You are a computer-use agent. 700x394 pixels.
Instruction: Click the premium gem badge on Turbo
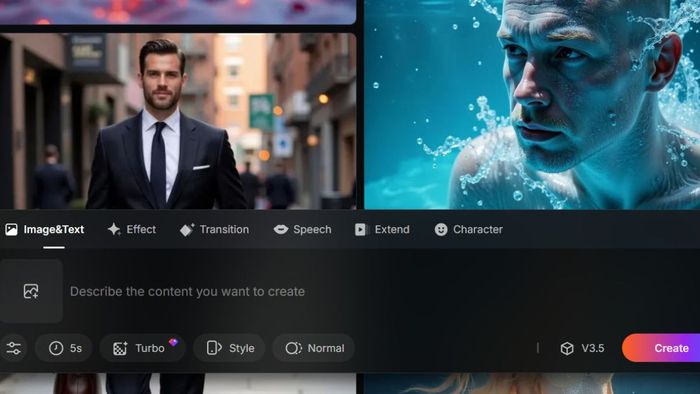click(173, 342)
